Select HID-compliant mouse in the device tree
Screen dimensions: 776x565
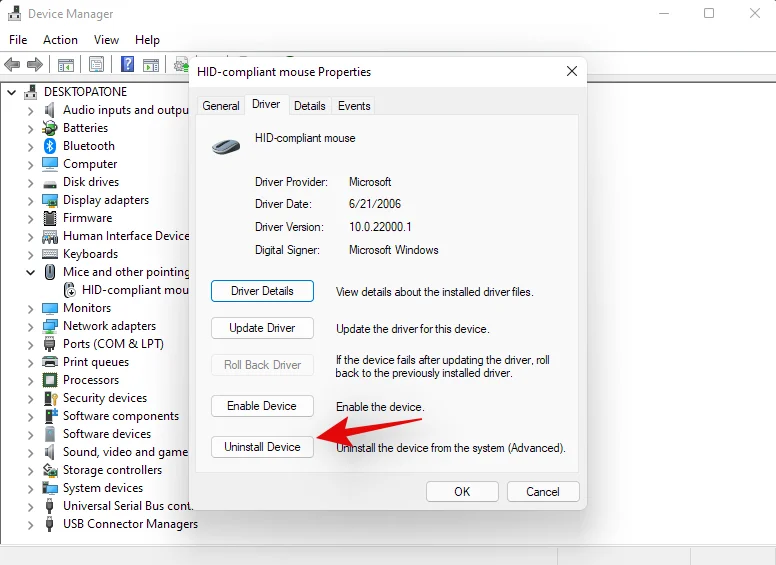127,290
